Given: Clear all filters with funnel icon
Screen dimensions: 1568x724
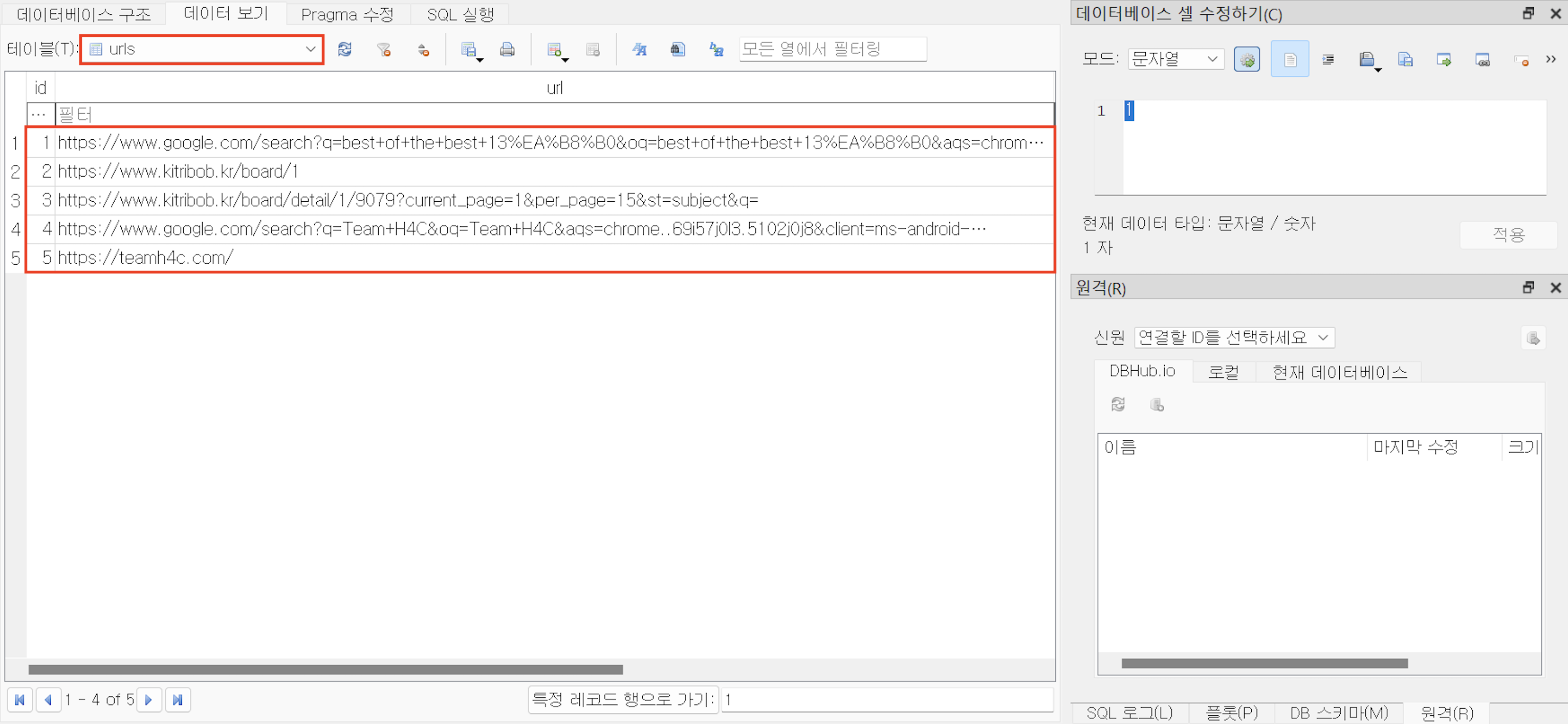Looking at the screenshot, I should 383,49.
